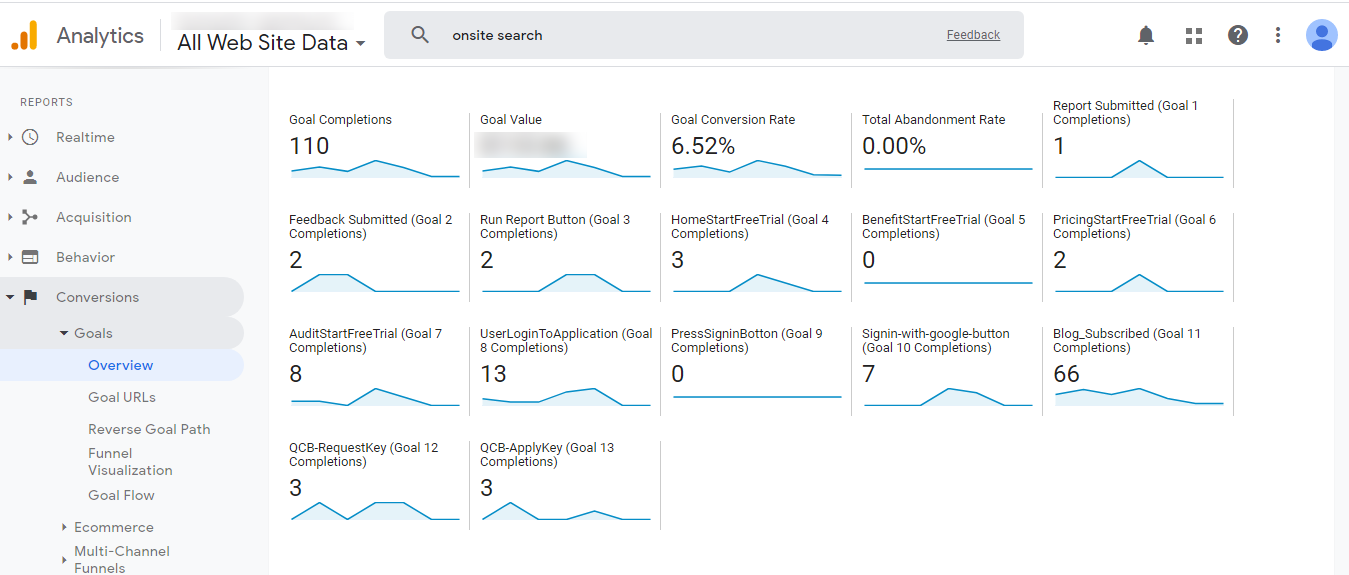Image resolution: width=1349 pixels, height=575 pixels.
Task: Open the Google apps grid icon
Action: coord(1193,35)
